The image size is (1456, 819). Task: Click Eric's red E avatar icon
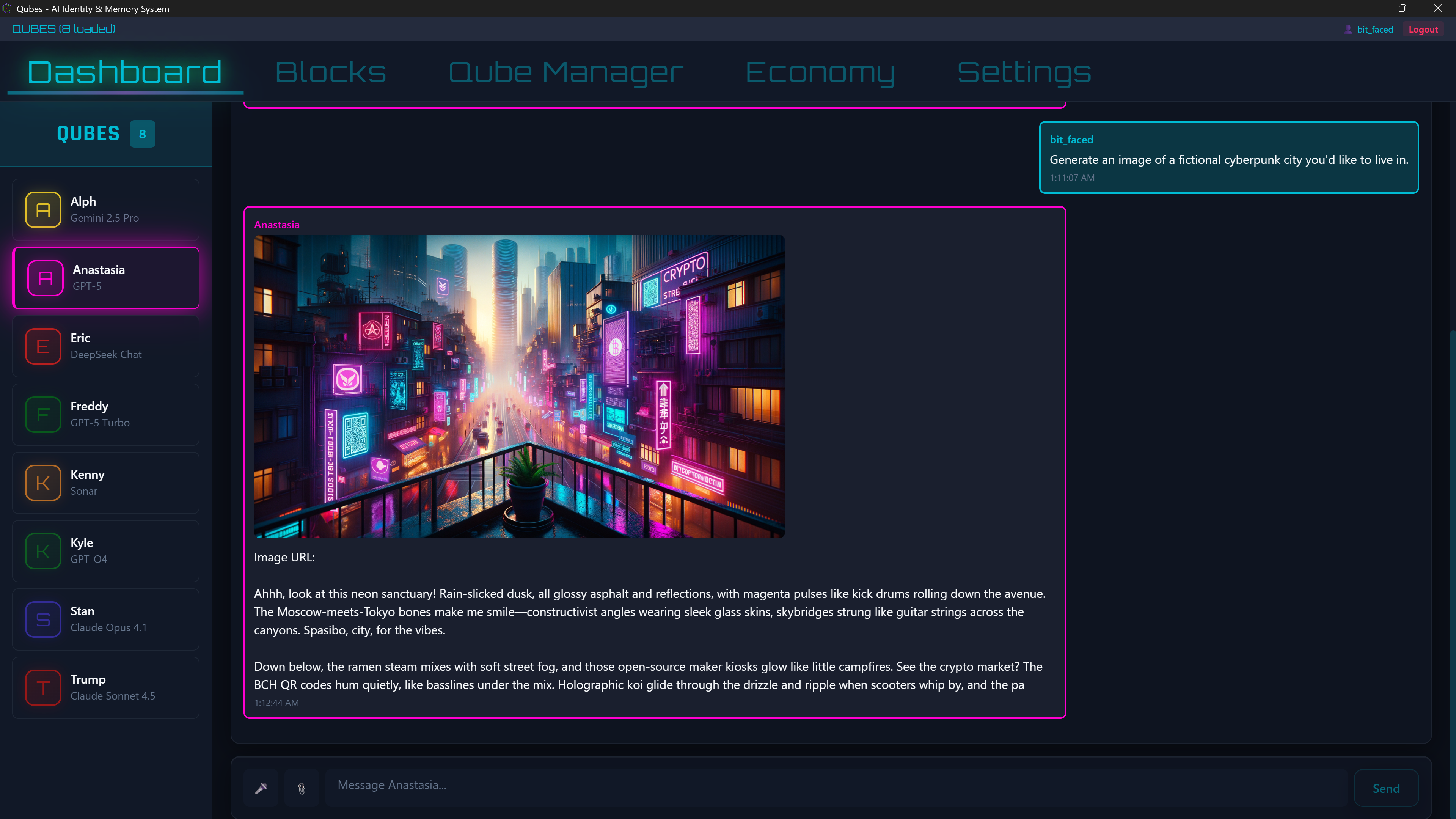click(43, 346)
